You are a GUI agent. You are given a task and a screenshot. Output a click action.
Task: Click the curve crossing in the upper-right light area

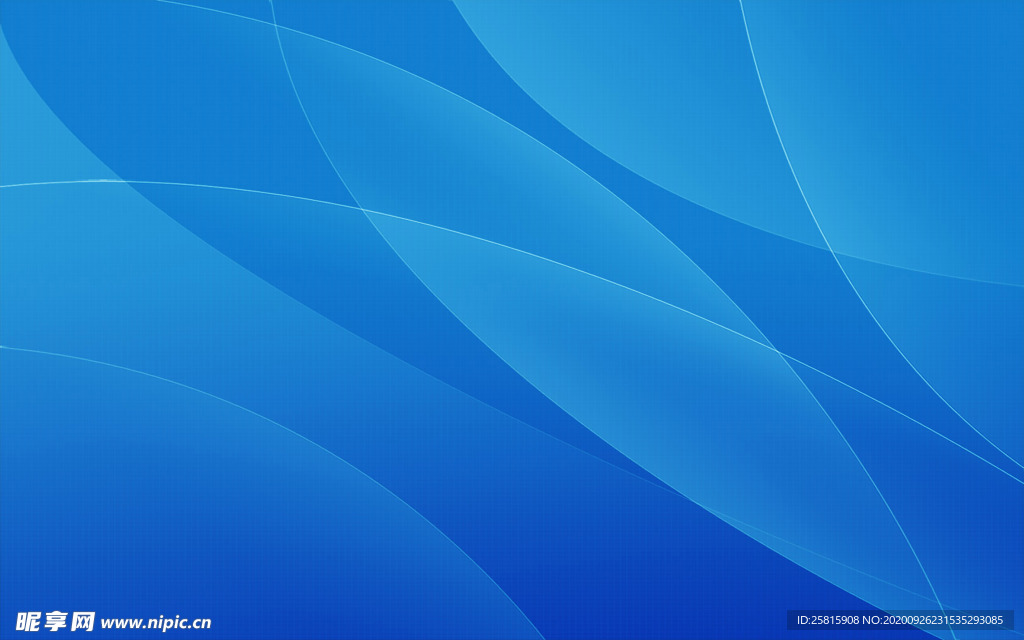pos(829,248)
